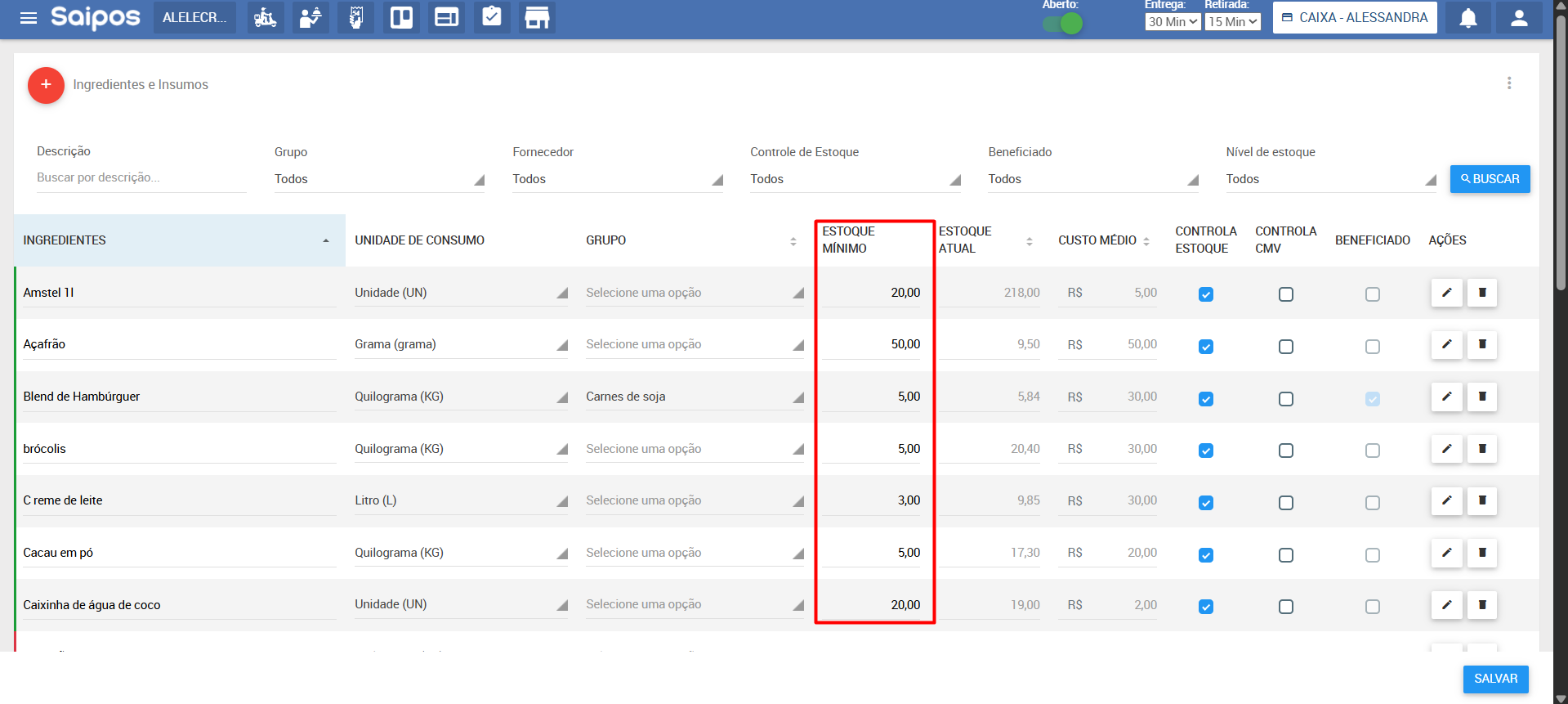Click the delivery scooter icon

265,18
